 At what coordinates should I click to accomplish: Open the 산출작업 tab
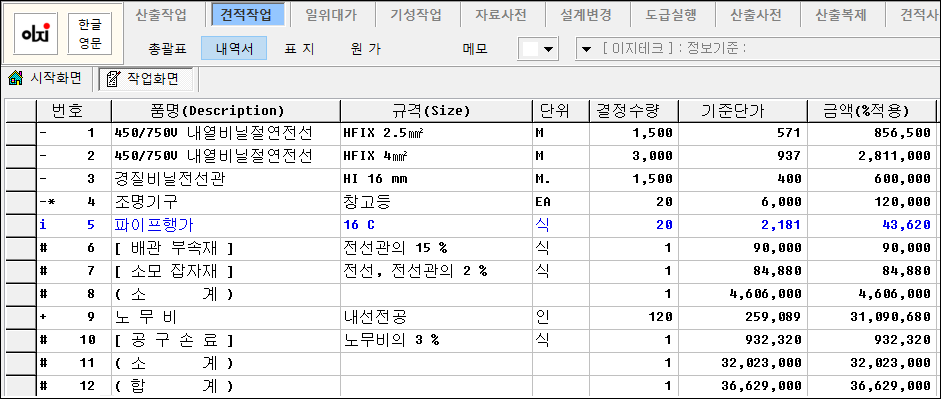pos(161,15)
